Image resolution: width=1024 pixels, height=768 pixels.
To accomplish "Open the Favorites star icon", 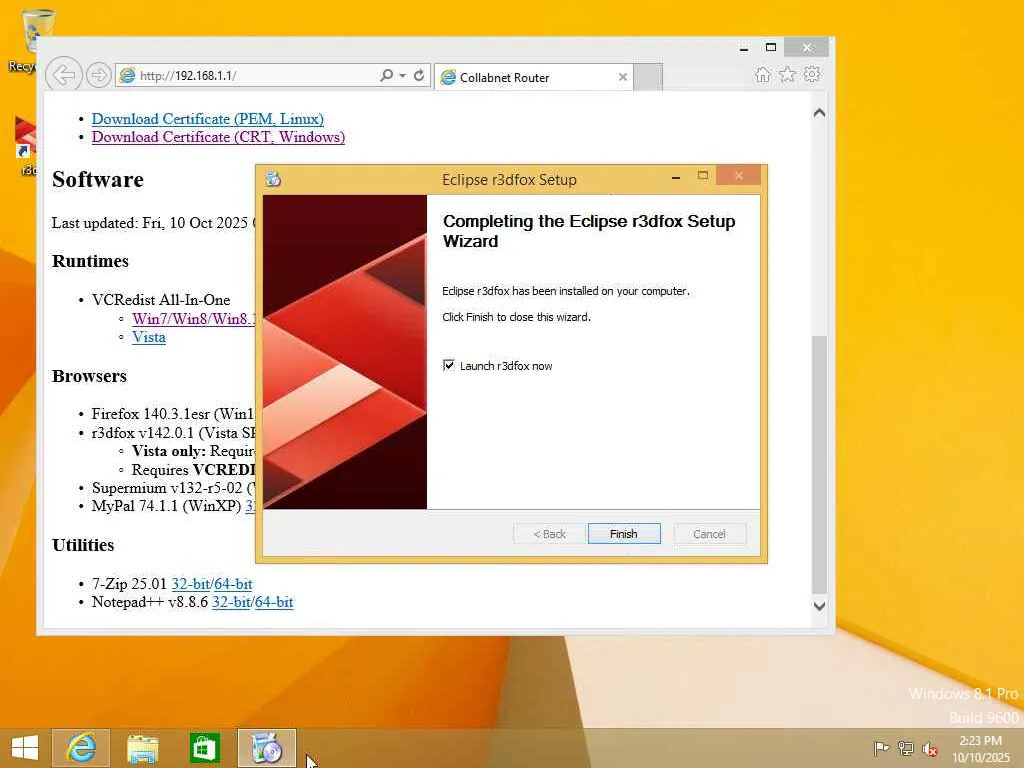I will tap(788, 74).
